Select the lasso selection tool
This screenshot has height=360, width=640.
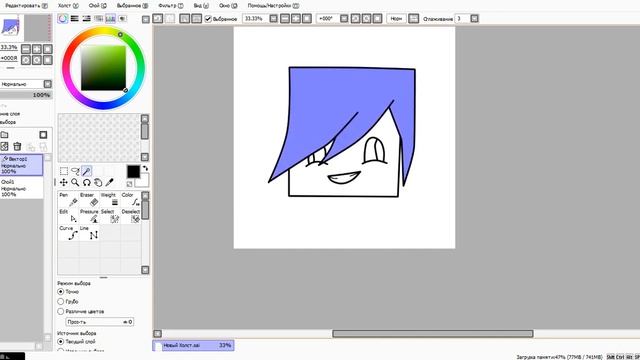pyautogui.click(x=75, y=171)
